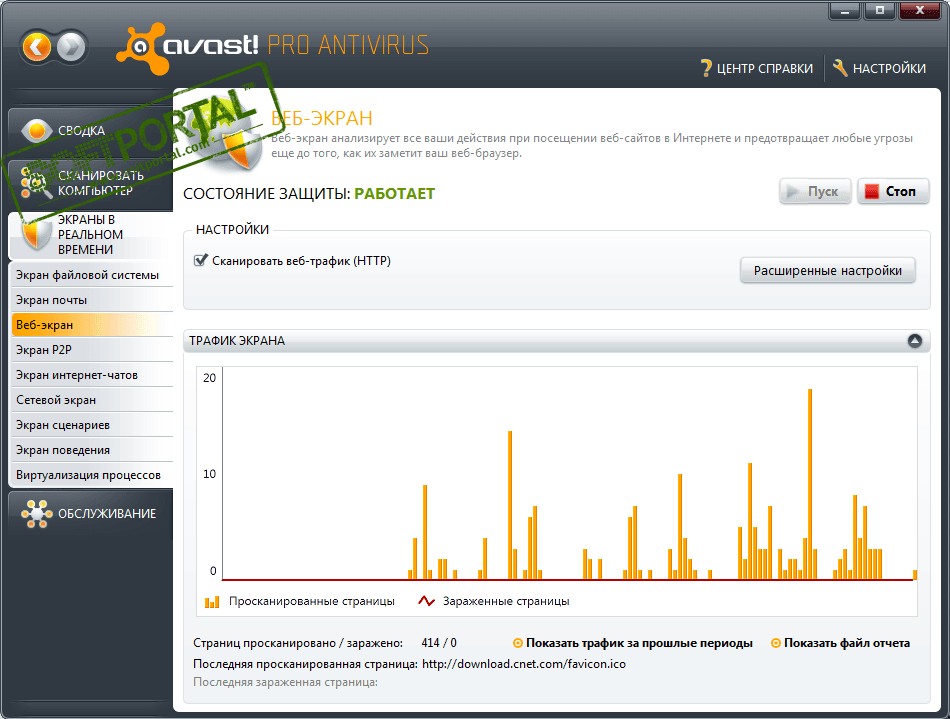Click the red stop square icon
Viewport: 950px width, 719px height.
click(x=871, y=191)
